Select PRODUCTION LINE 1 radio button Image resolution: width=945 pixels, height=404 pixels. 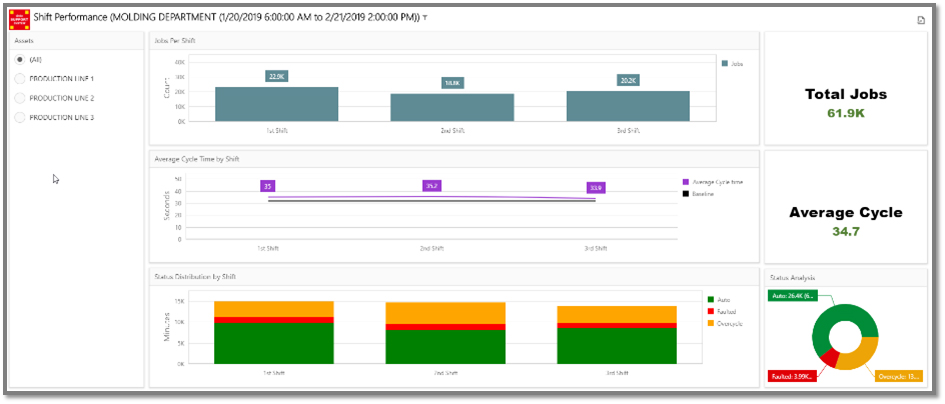click(20, 78)
